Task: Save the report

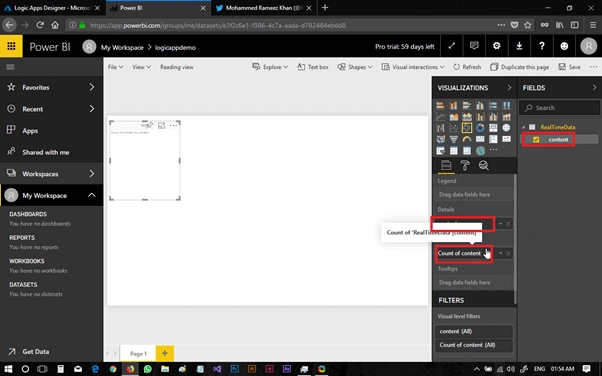Action: click(569, 67)
